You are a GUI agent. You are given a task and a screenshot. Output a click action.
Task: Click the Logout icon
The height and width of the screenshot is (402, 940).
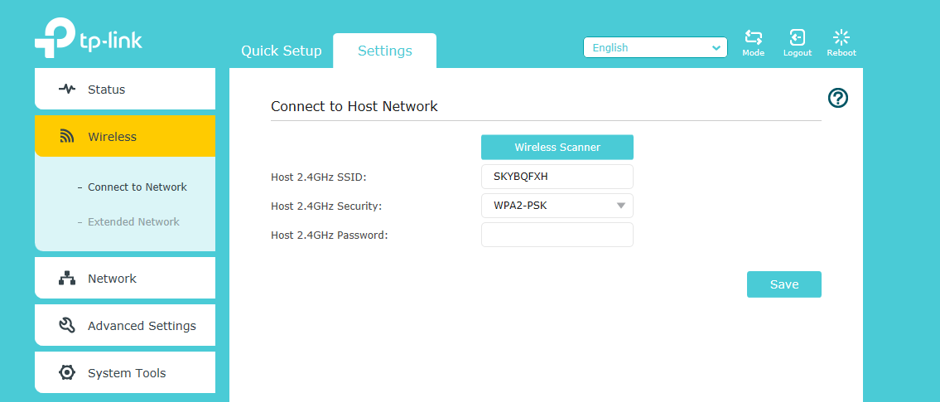[x=797, y=38]
